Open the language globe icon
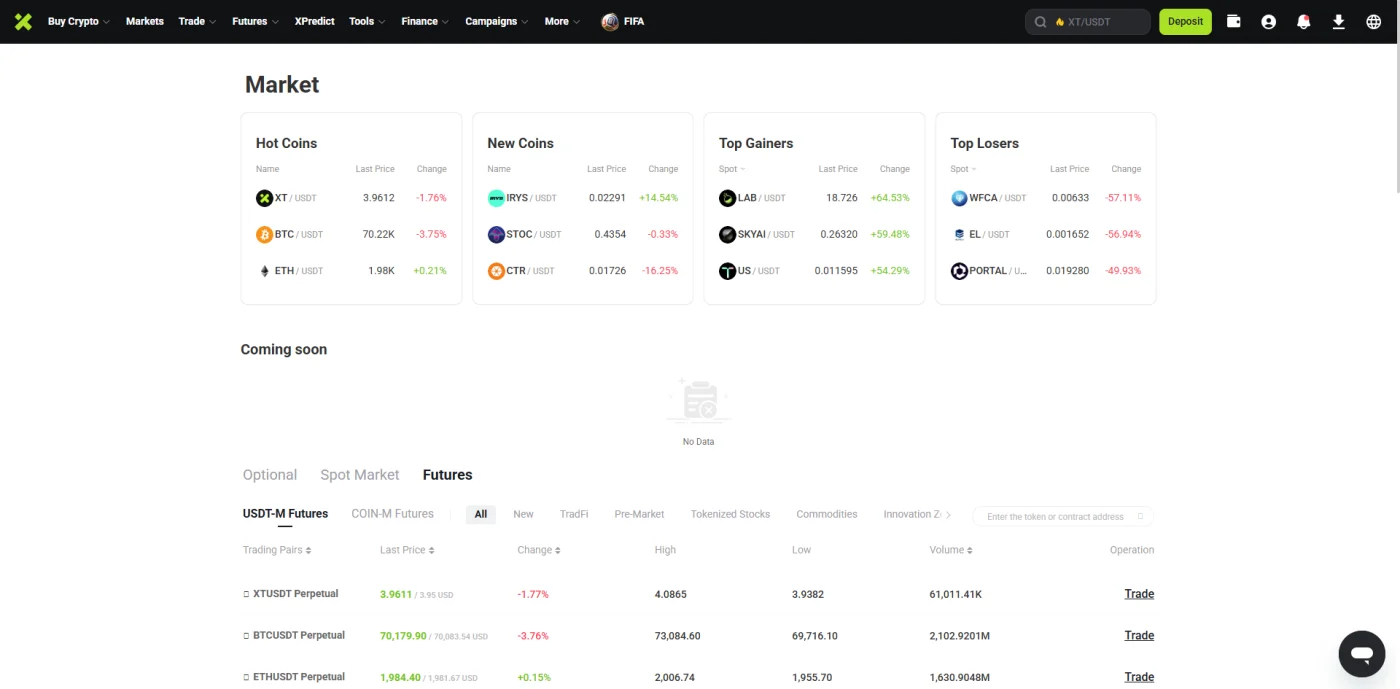 pos(1373,21)
